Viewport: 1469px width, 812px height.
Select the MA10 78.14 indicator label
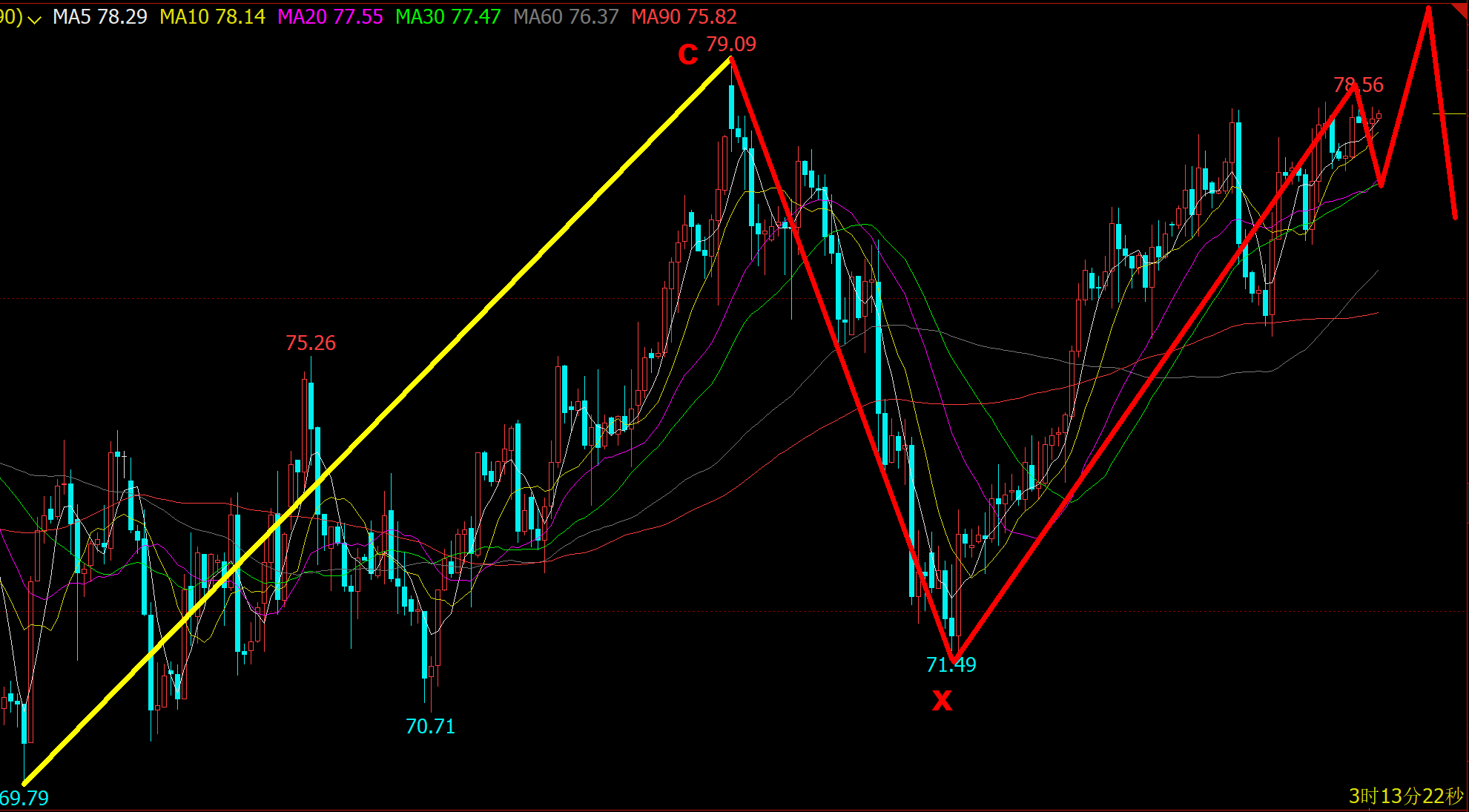[212, 17]
